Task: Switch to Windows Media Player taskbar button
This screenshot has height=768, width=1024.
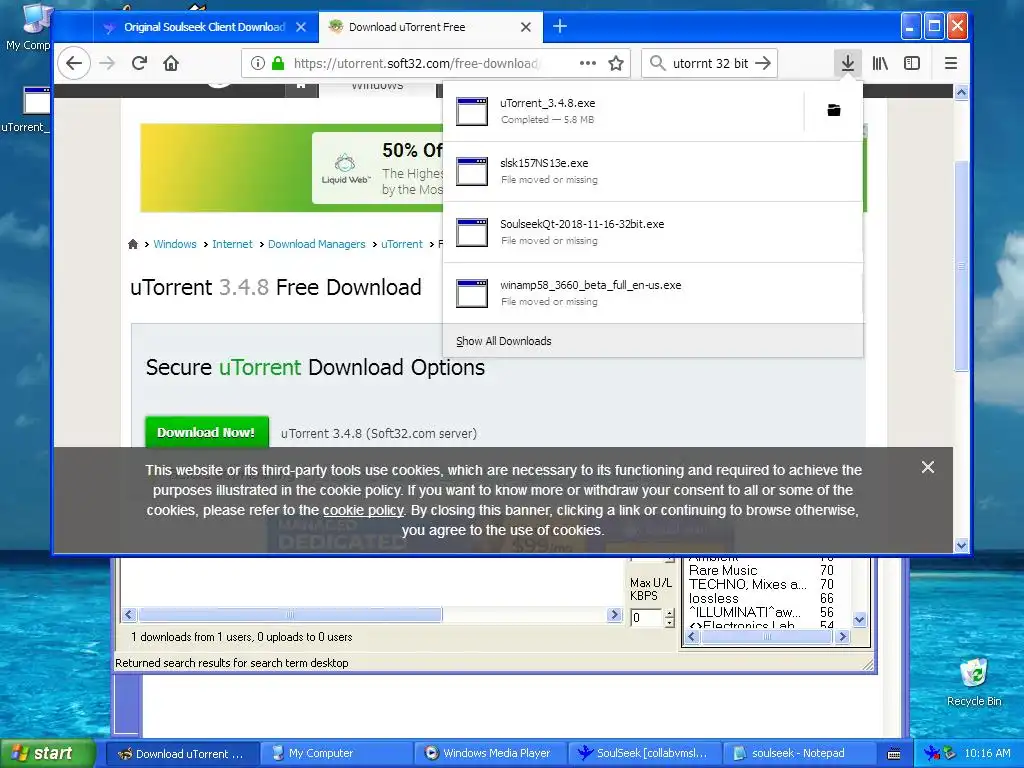Action: (x=490, y=754)
